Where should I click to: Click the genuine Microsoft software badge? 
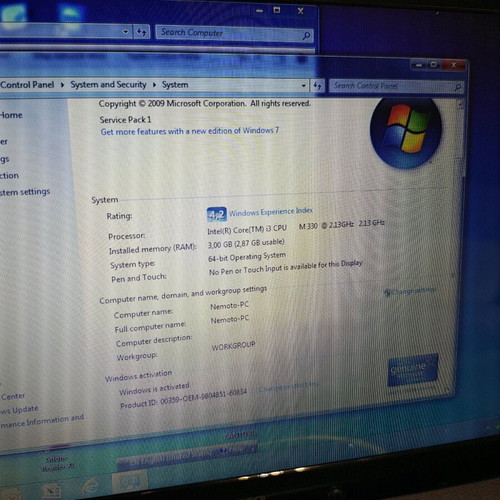pos(413,370)
